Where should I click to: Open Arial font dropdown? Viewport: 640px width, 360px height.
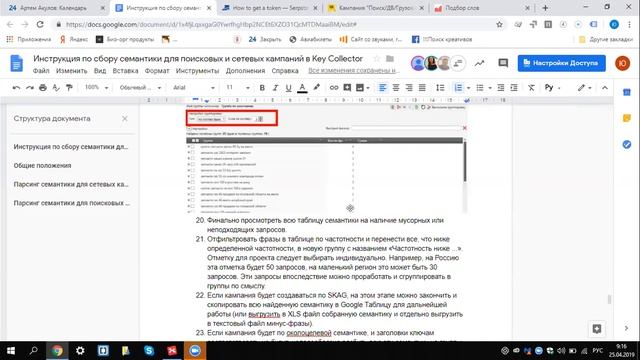(x=193, y=87)
